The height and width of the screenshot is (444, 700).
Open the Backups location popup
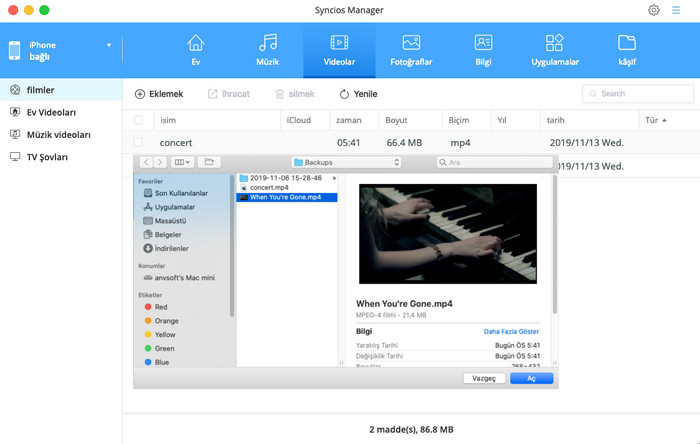click(346, 162)
